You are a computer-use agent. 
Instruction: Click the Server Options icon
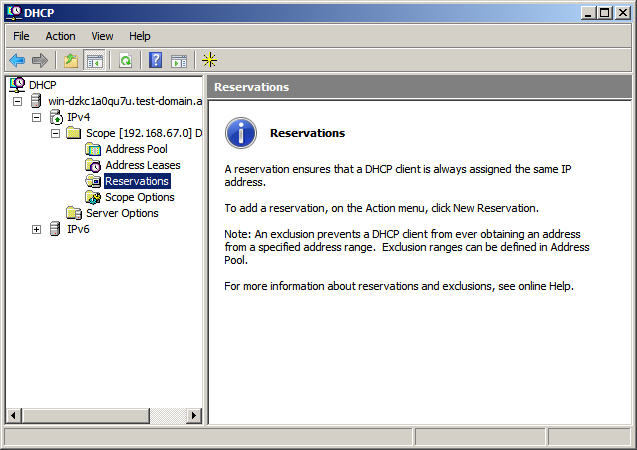pyautogui.click(x=74, y=213)
